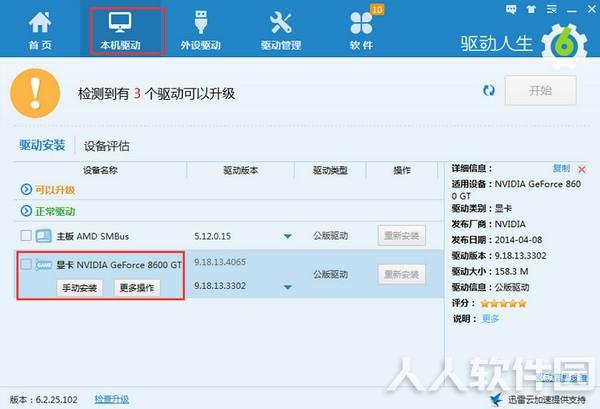Open the 软件 software tab
Image resolution: width=600 pixels, height=409 pixels.
361,31
